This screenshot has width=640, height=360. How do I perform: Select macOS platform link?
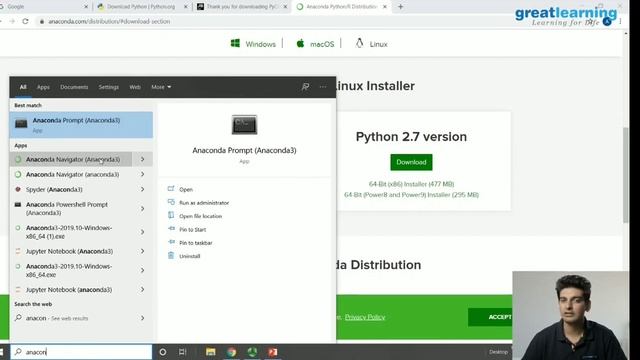pyautogui.click(x=315, y=44)
